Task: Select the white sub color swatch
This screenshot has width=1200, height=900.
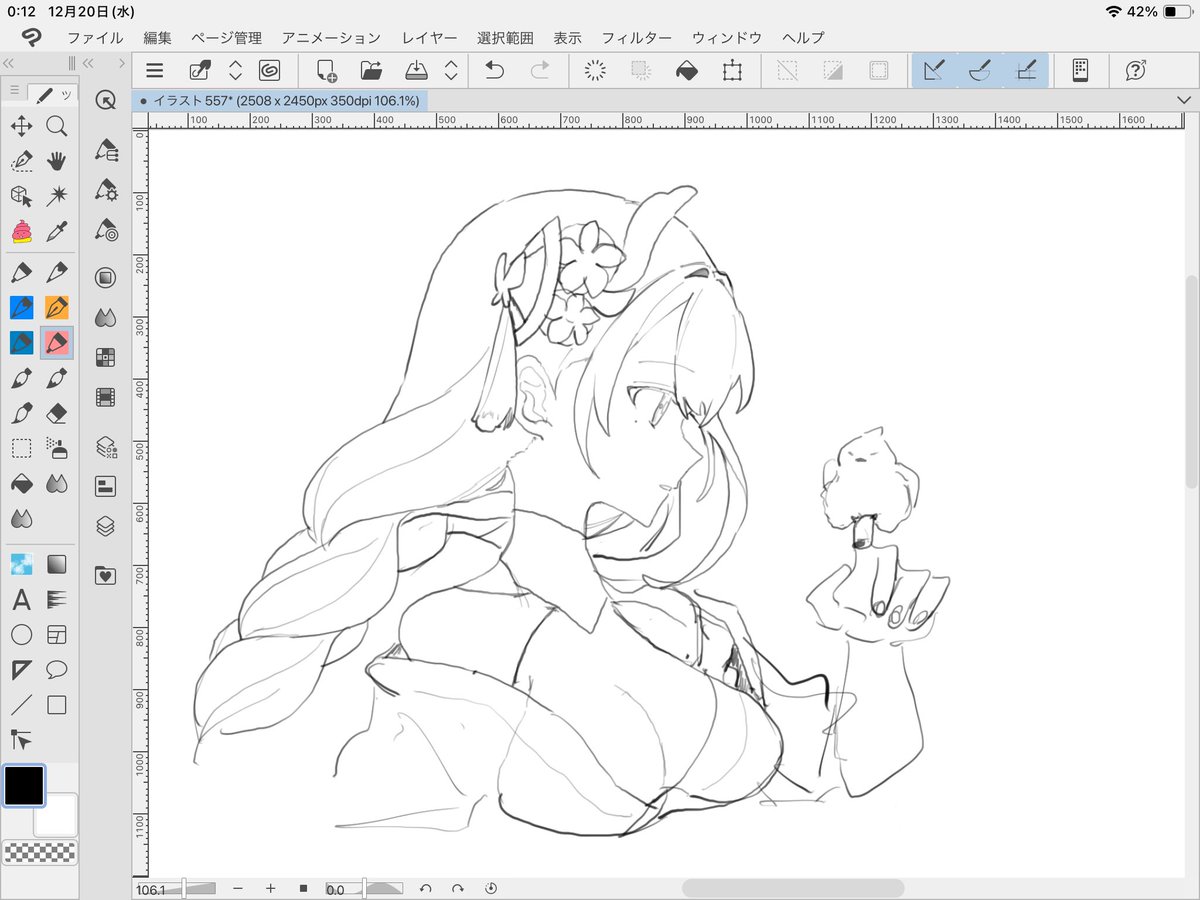Action: click(x=57, y=817)
